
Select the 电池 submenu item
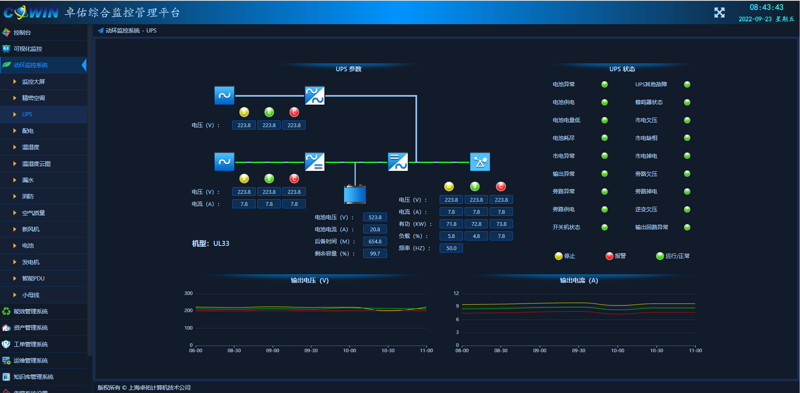click(x=43, y=245)
